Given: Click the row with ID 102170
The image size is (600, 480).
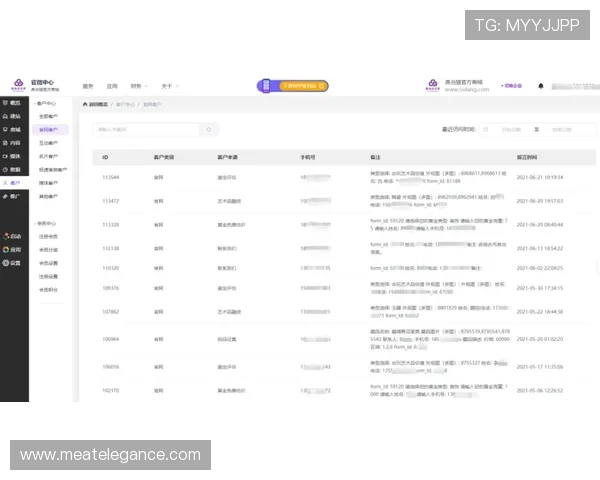Looking at the screenshot, I should tap(344, 390).
